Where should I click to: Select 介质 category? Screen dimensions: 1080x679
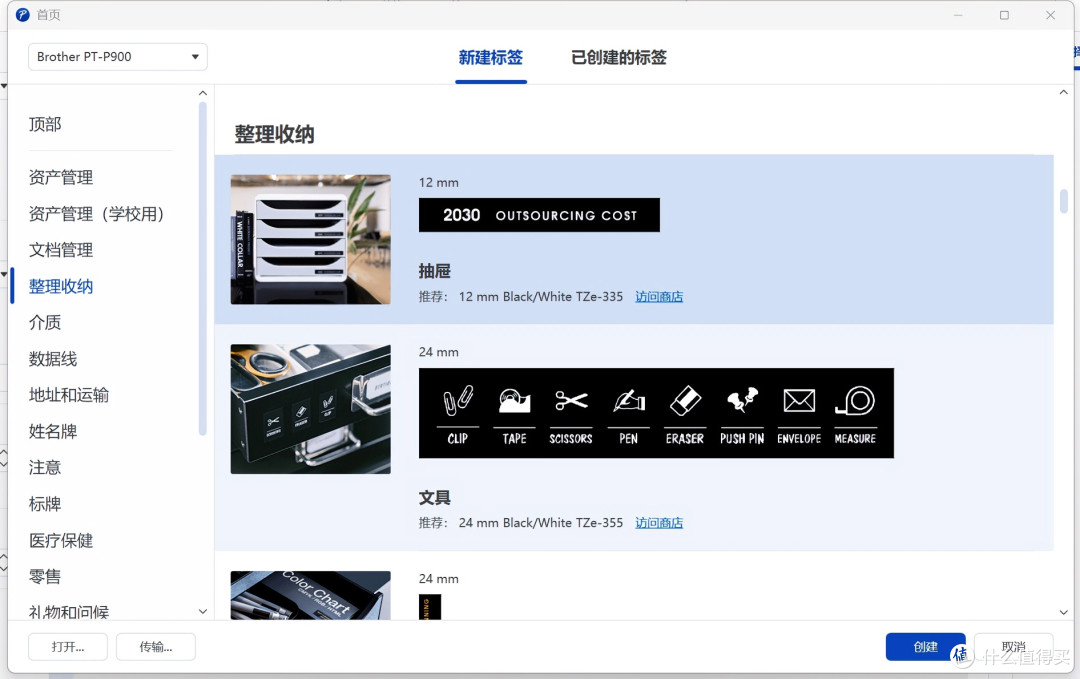pyautogui.click(x=45, y=322)
